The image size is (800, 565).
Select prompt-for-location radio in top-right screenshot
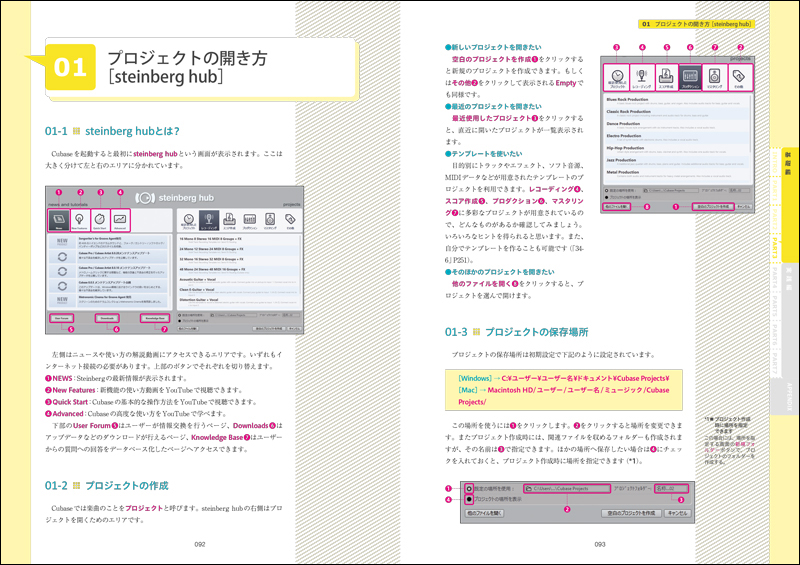tap(606, 197)
